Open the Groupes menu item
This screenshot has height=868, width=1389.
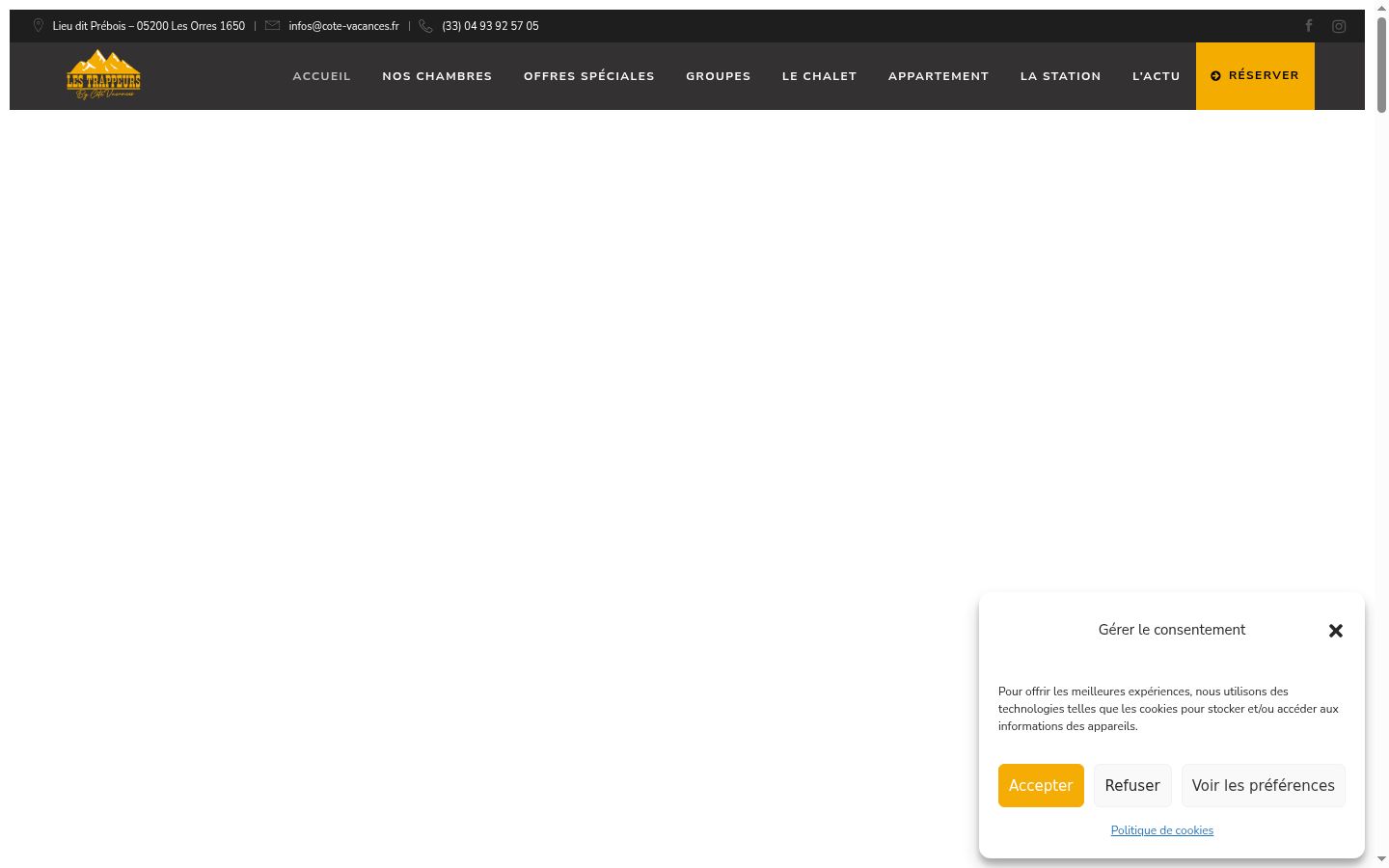point(719,76)
